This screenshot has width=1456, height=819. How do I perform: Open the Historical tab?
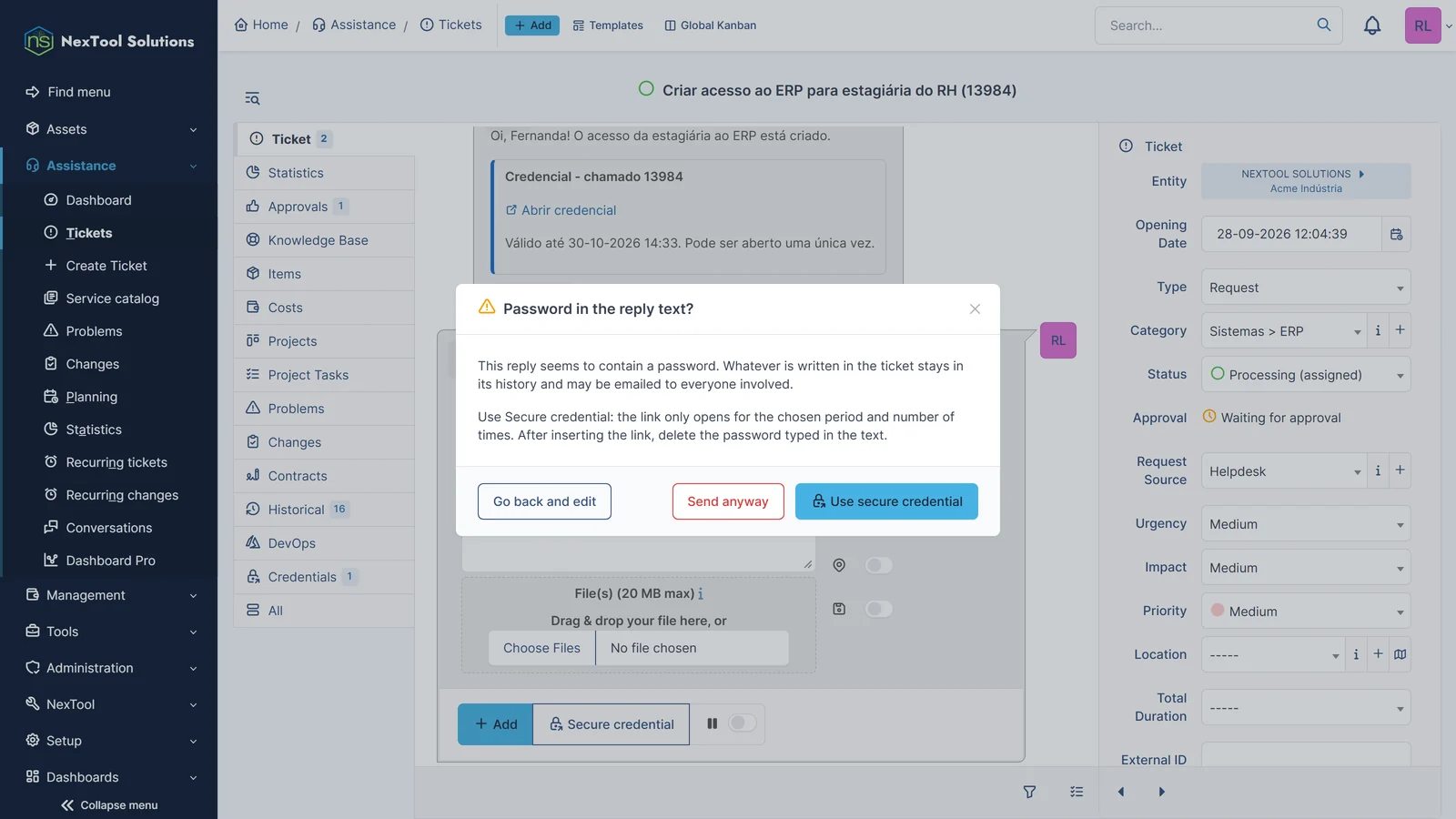tap(324, 510)
